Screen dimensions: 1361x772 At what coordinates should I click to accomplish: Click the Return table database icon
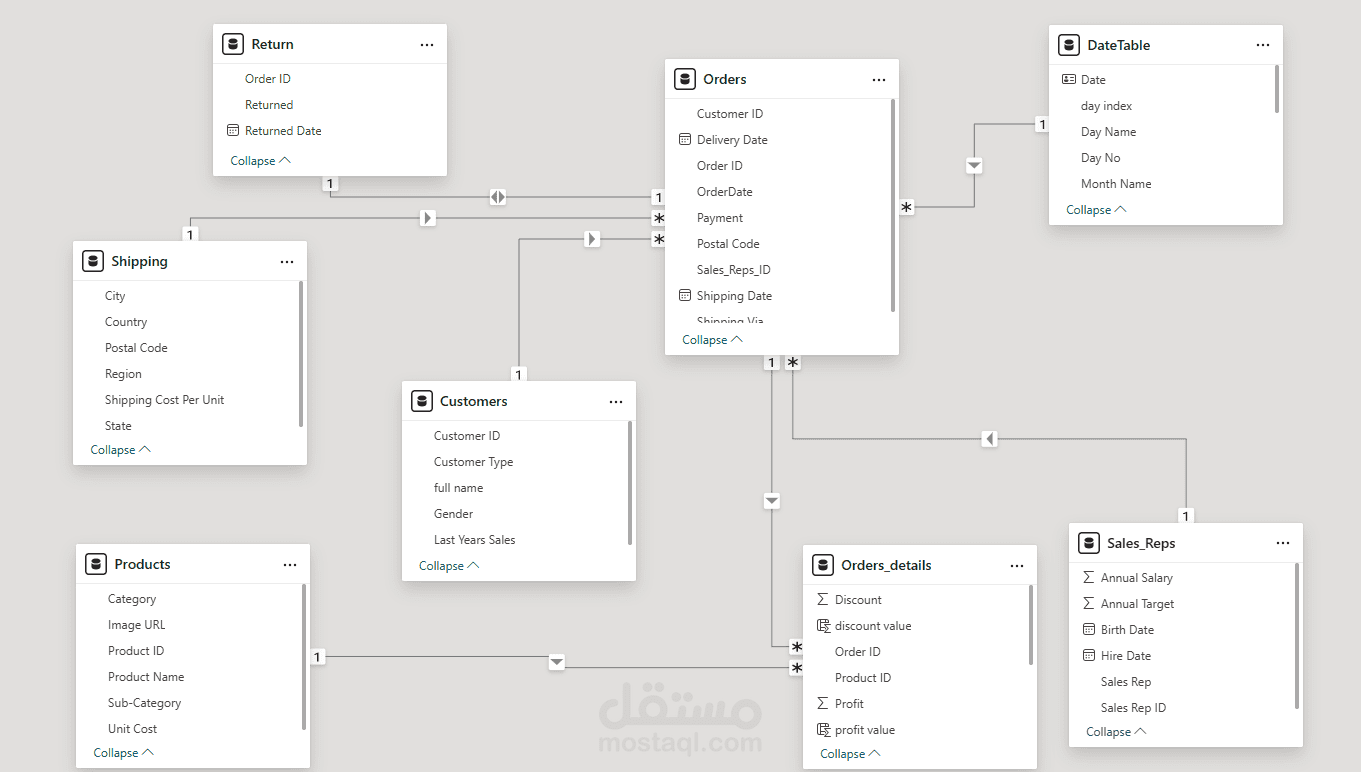(x=233, y=44)
